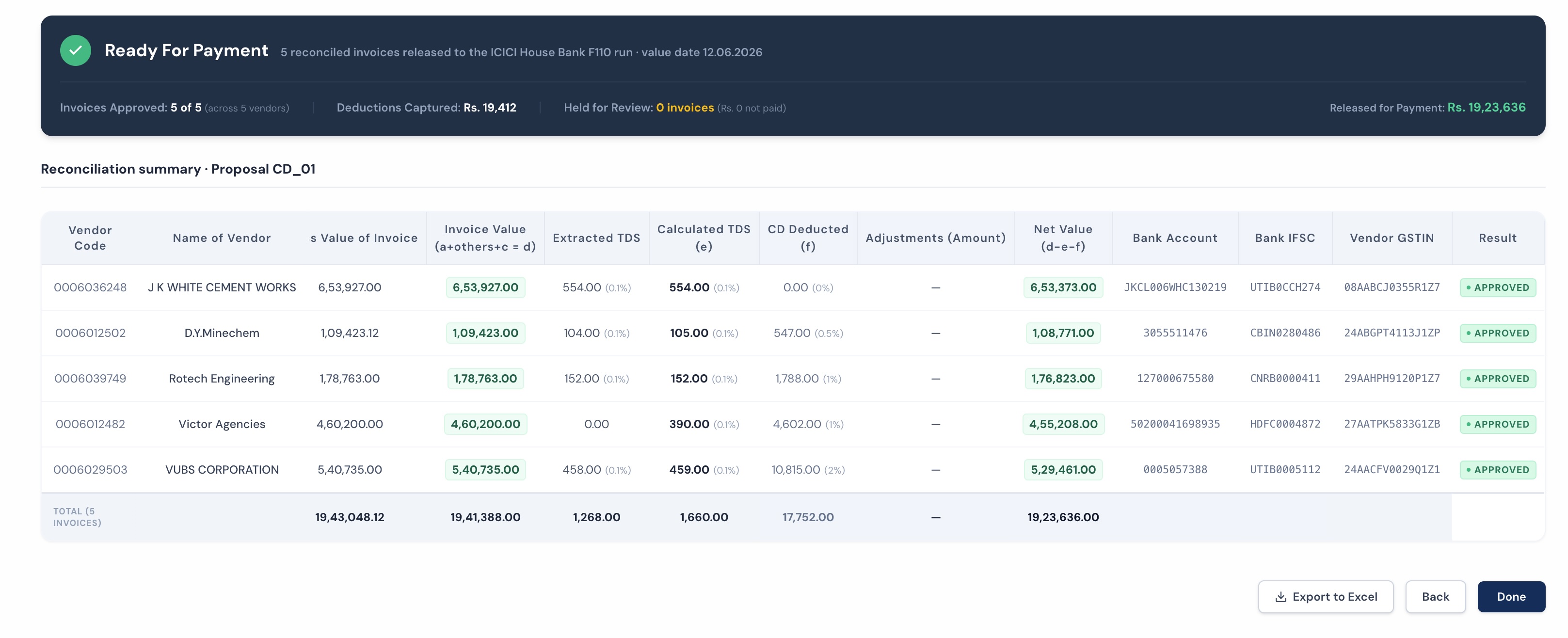This screenshot has width=1568, height=638.
Task: Click net value 5,29,461.00
Action: click(x=1063, y=470)
